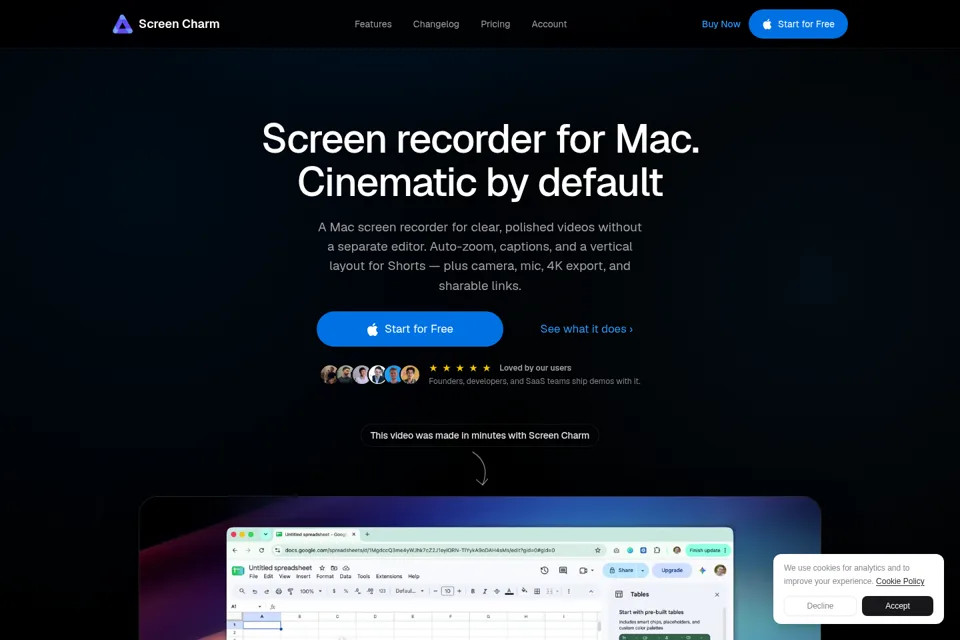The height and width of the screenshot is (640, 960).
Task: Click the Screen Charm brand name text
Action: click(x=179, y=24)
